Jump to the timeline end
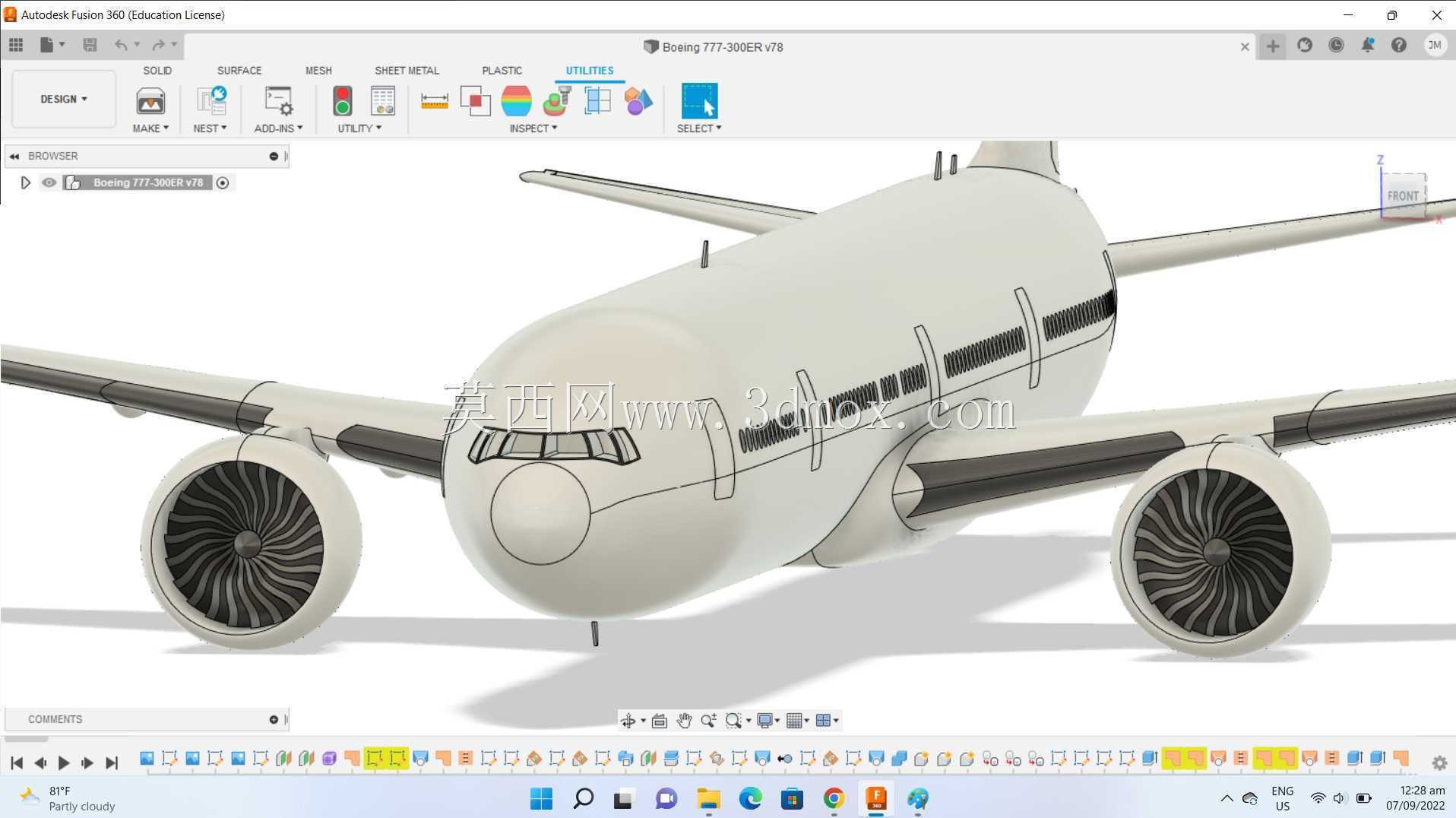1456x818 pixels. [112, 763]
